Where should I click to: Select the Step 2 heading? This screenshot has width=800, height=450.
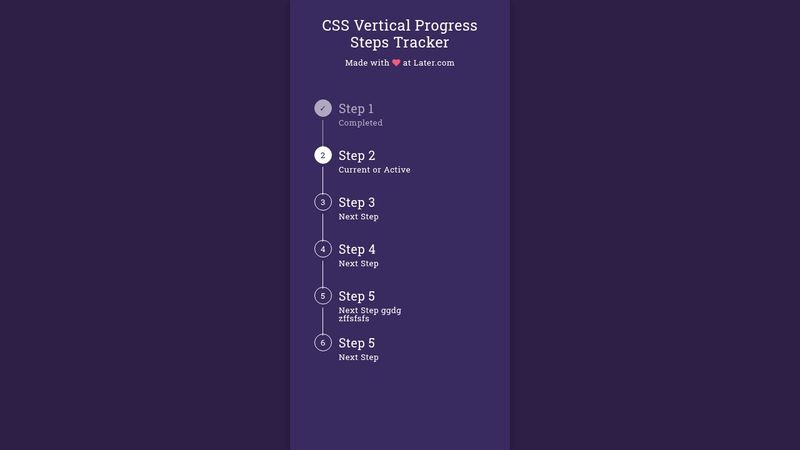tap(357, 156)
